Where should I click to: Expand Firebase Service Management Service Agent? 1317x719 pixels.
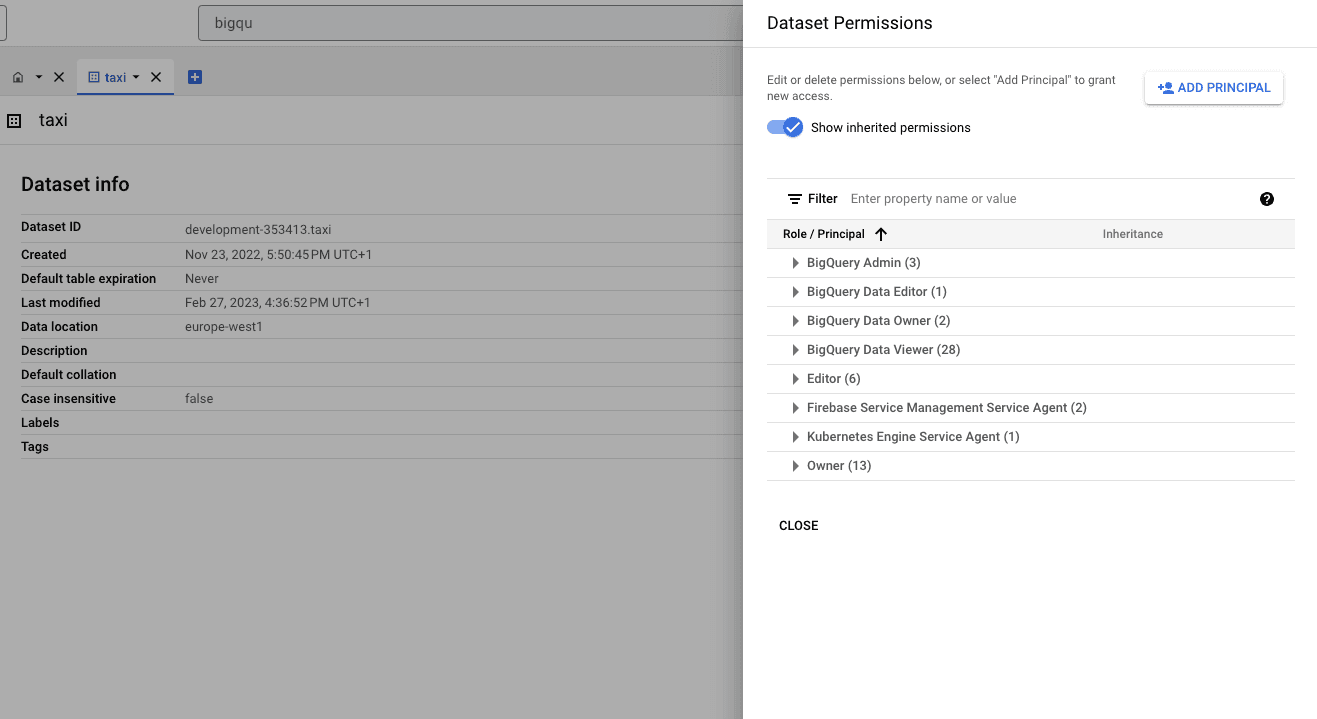click(796, 408)
